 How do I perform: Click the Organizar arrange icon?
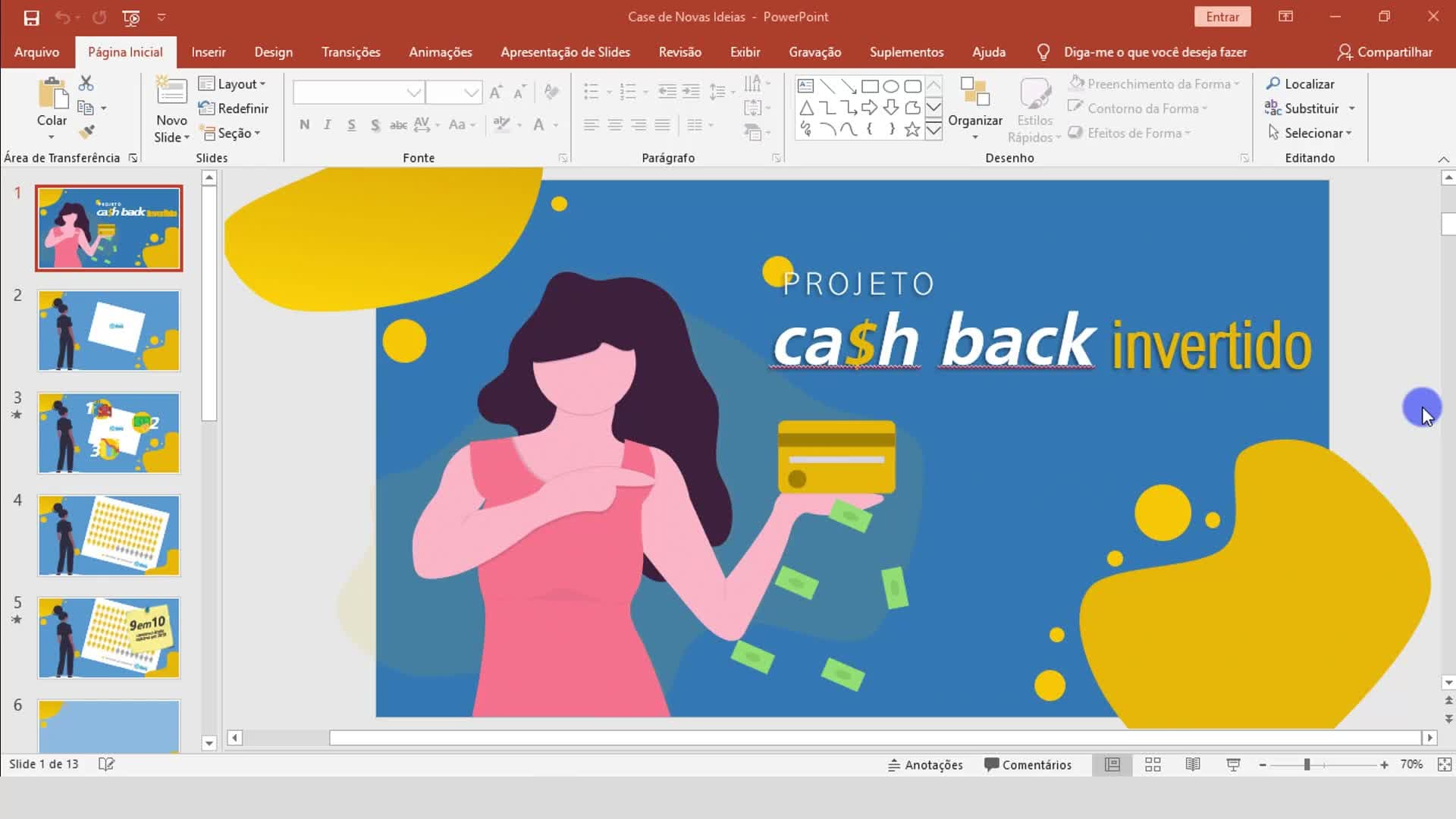[974, 92]
